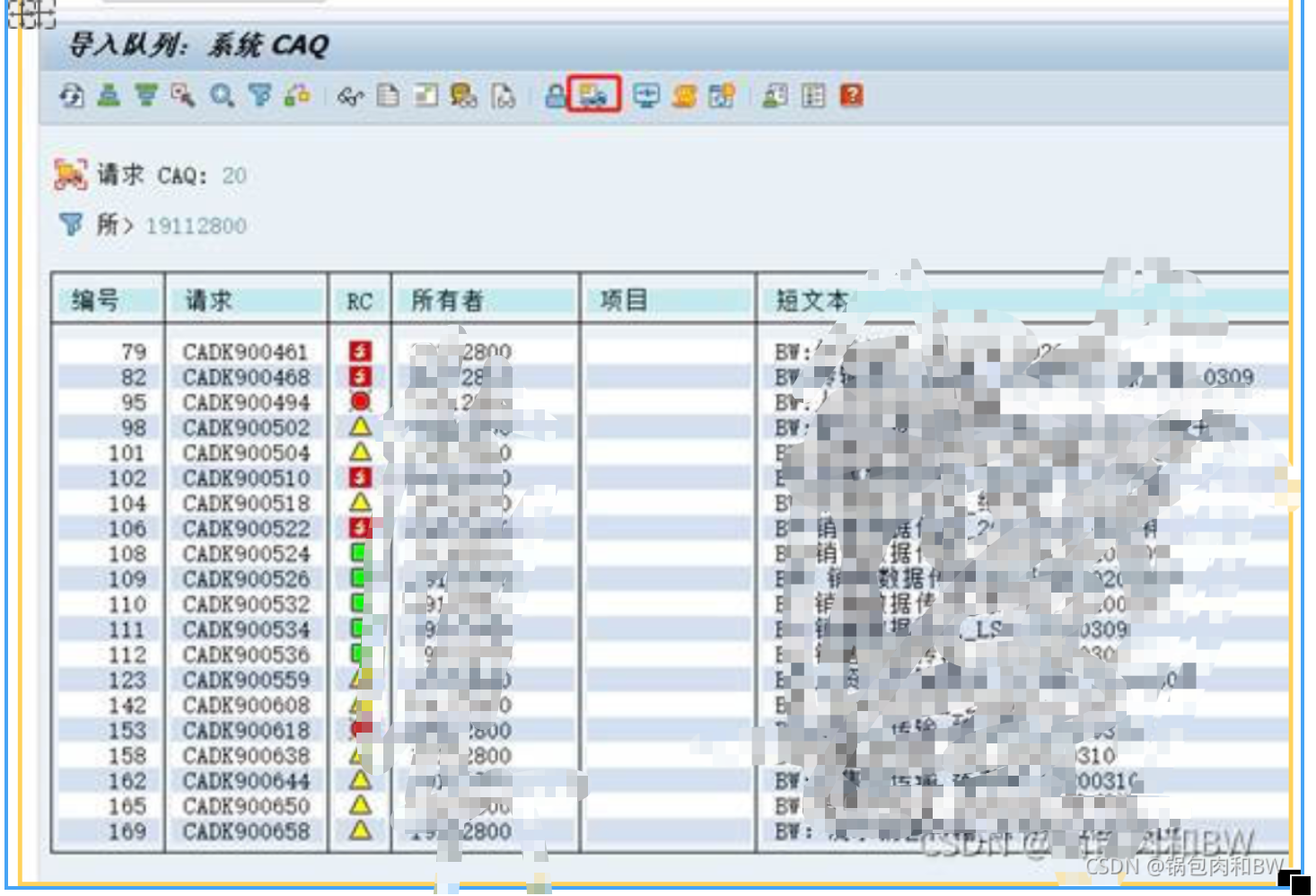Click the request CADK900494 entry
The image size is (1316, 896).
click(x=245, y=403)
